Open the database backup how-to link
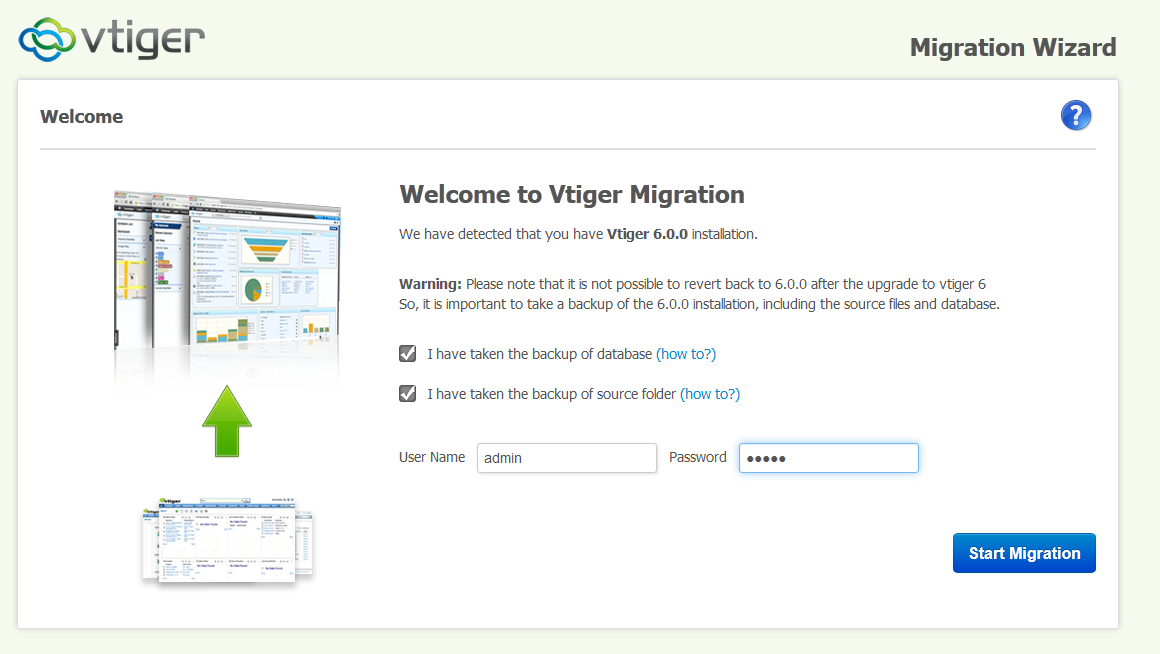Image resolution: width=1160 pixels, height=654 pixels. 686,354
